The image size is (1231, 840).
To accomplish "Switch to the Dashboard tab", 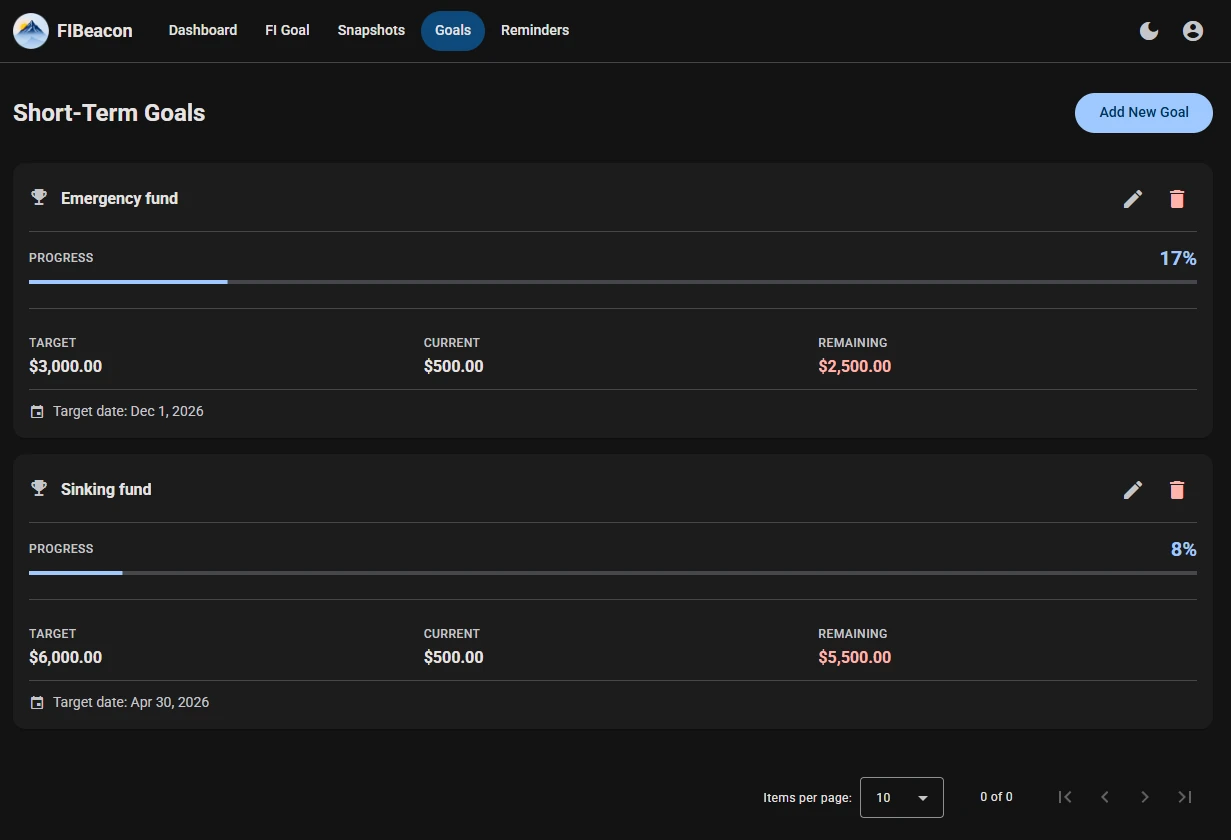I will click(x=202, y=30).
